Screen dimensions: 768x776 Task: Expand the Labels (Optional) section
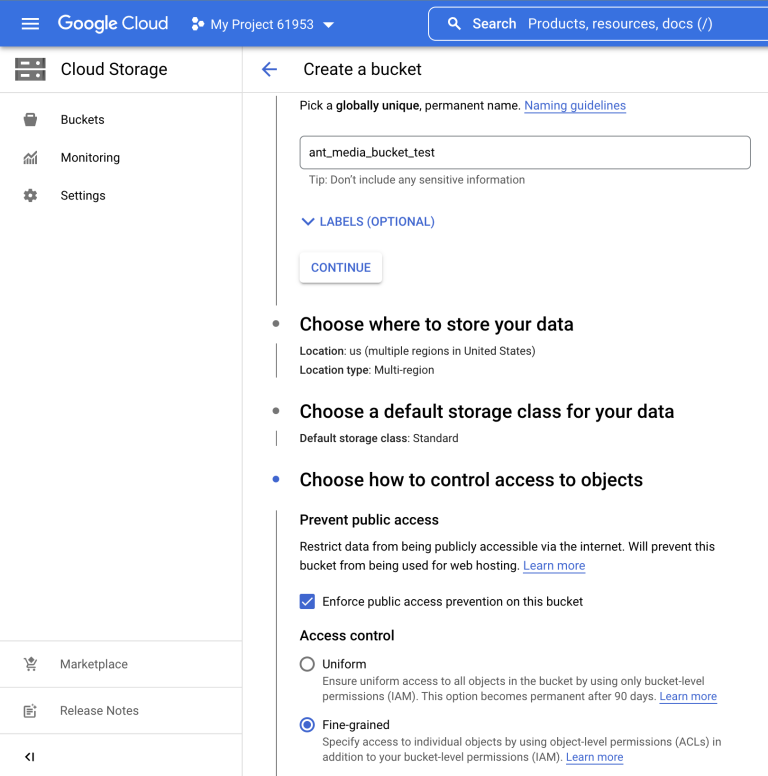point(368,222)
